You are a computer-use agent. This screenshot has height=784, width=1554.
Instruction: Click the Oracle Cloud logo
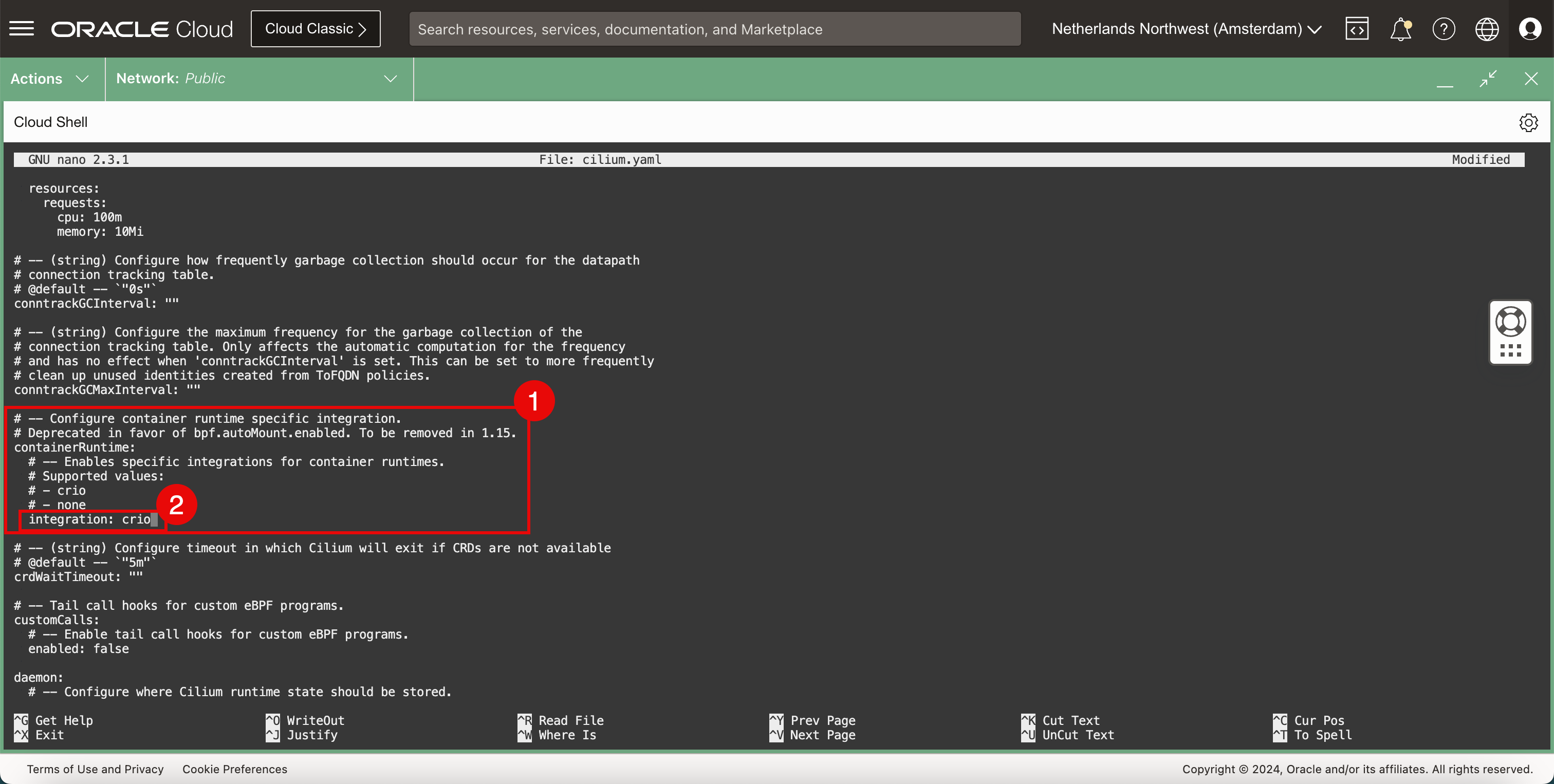click(142, 28)
